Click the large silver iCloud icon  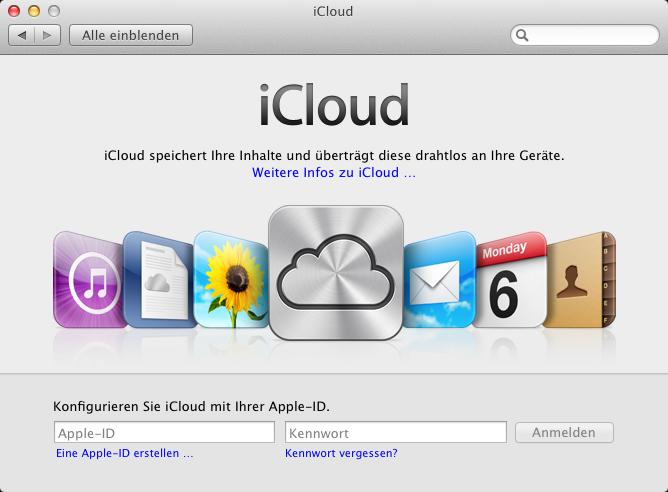pos(336,273)
